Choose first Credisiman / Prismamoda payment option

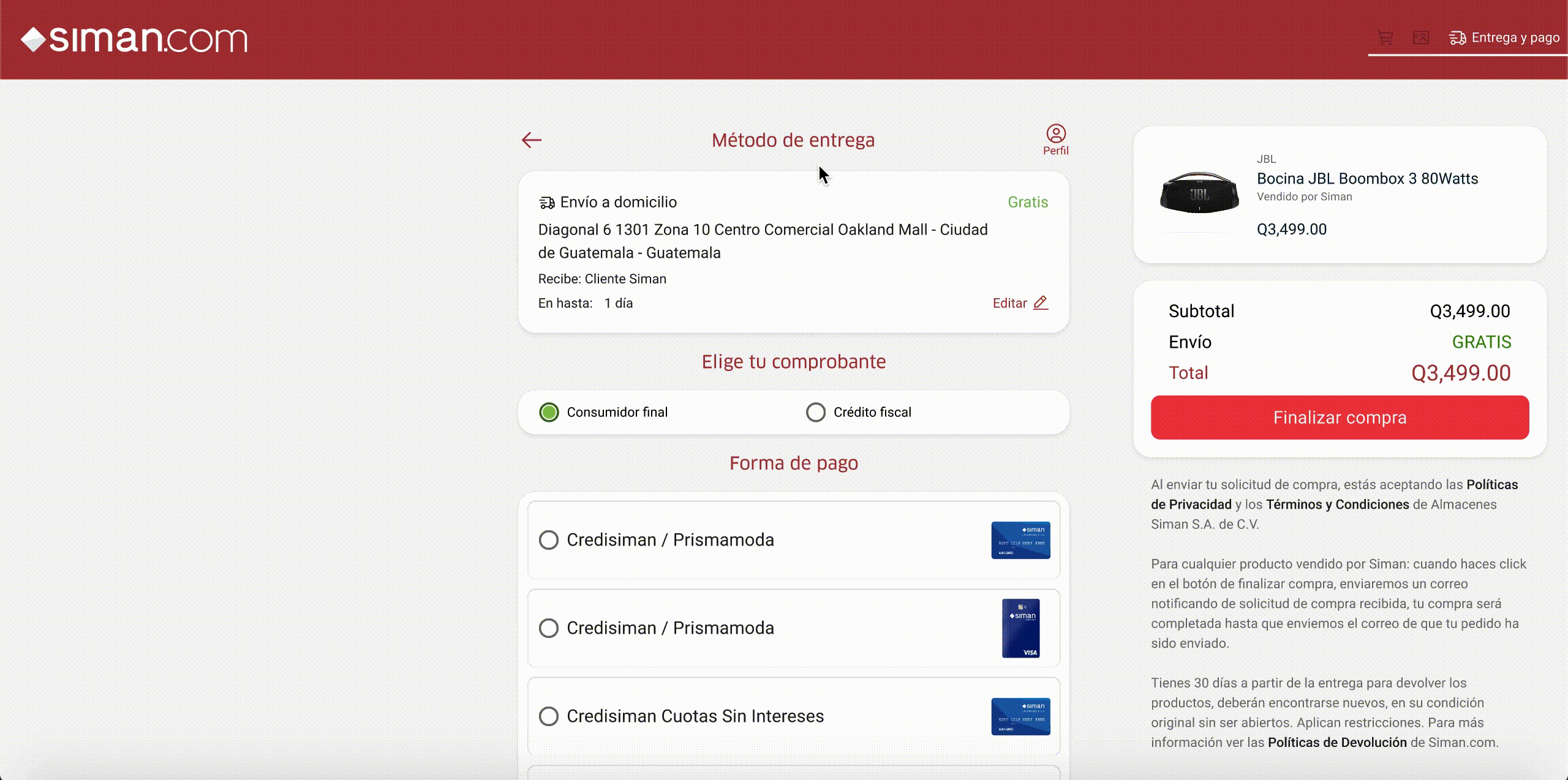tap(549, 540)
